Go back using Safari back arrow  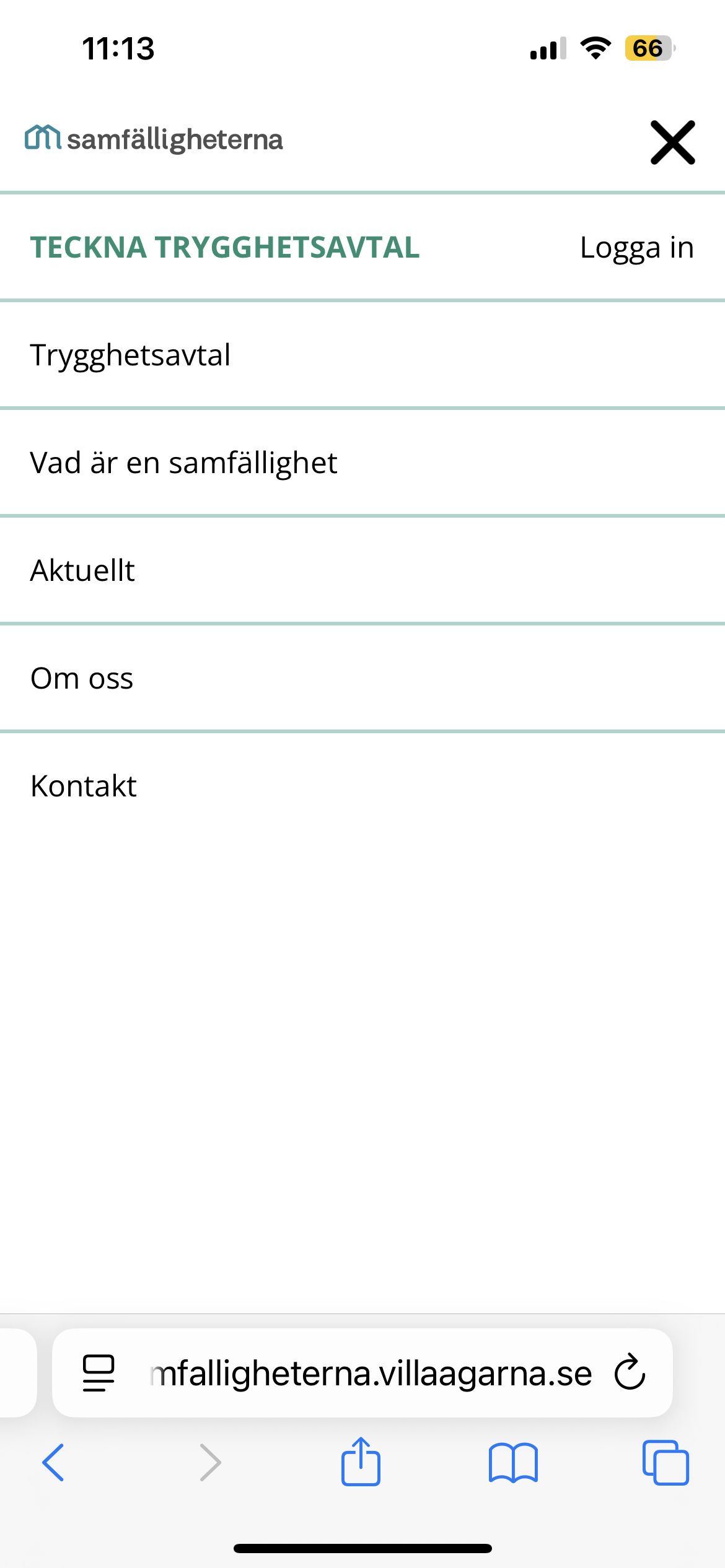click(53, 1462)
